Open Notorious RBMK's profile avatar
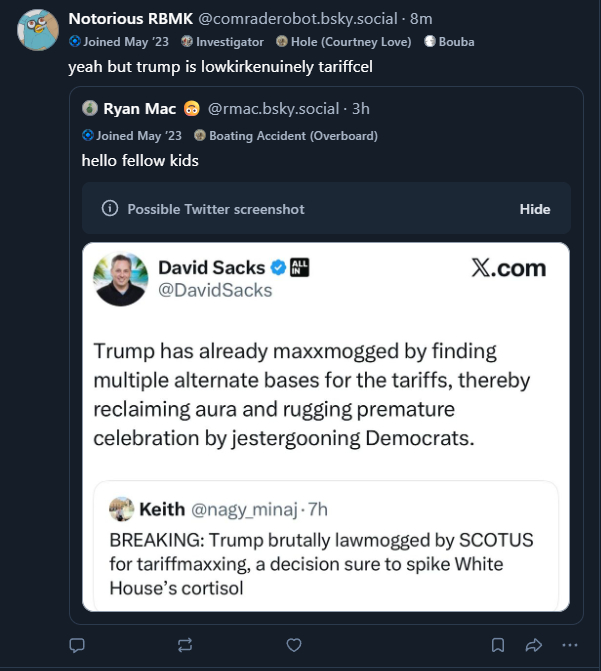 [38, 30]
